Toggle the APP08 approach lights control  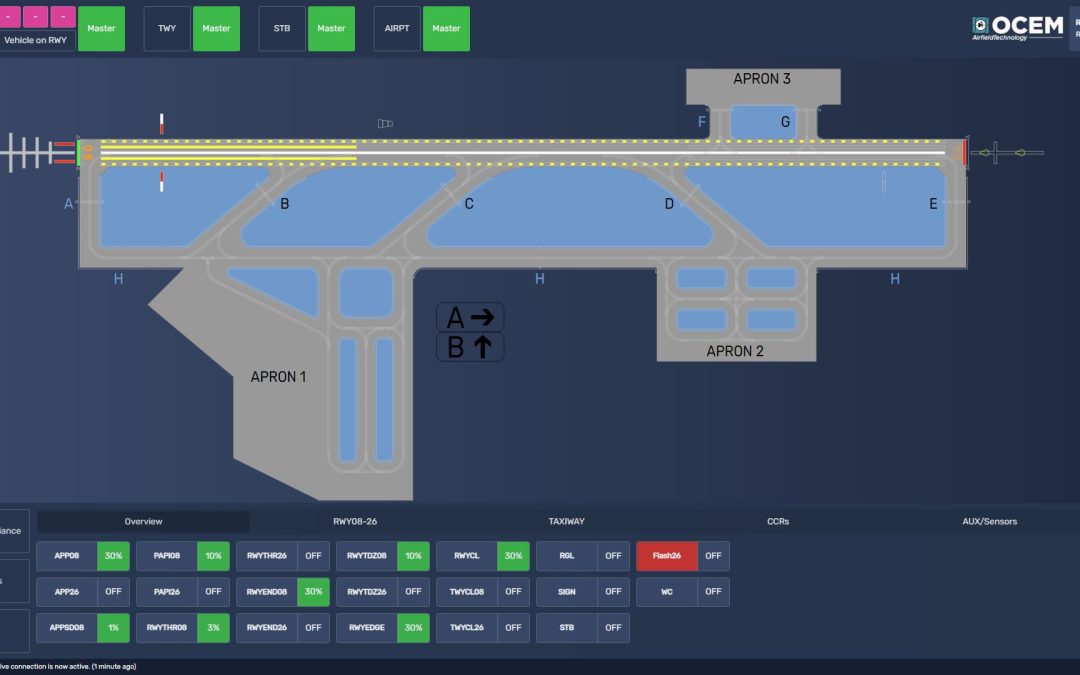click(x=83, y=556)
